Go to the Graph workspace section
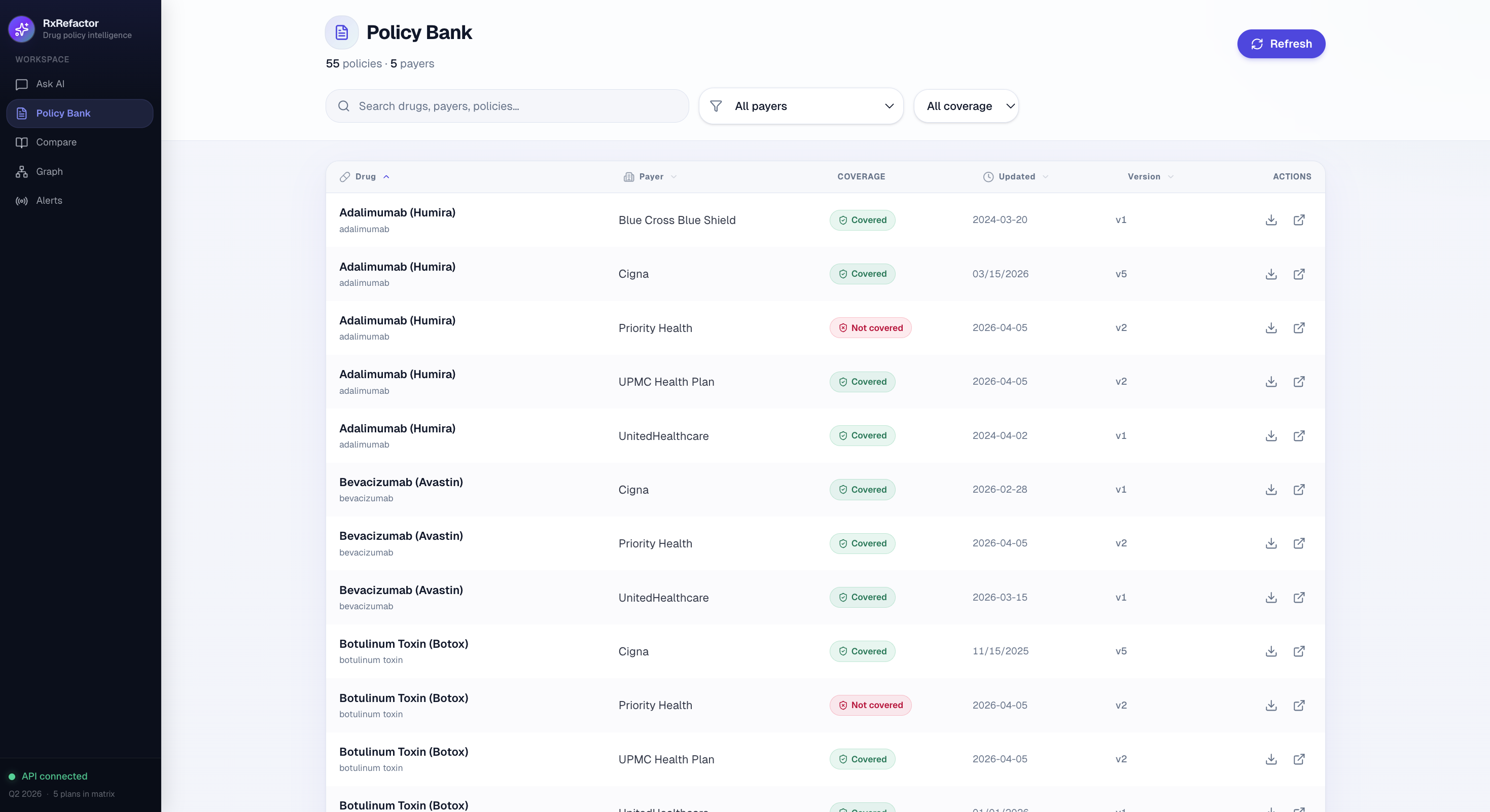The height and width of the screenshot is (812, 1490). [49, 172]
